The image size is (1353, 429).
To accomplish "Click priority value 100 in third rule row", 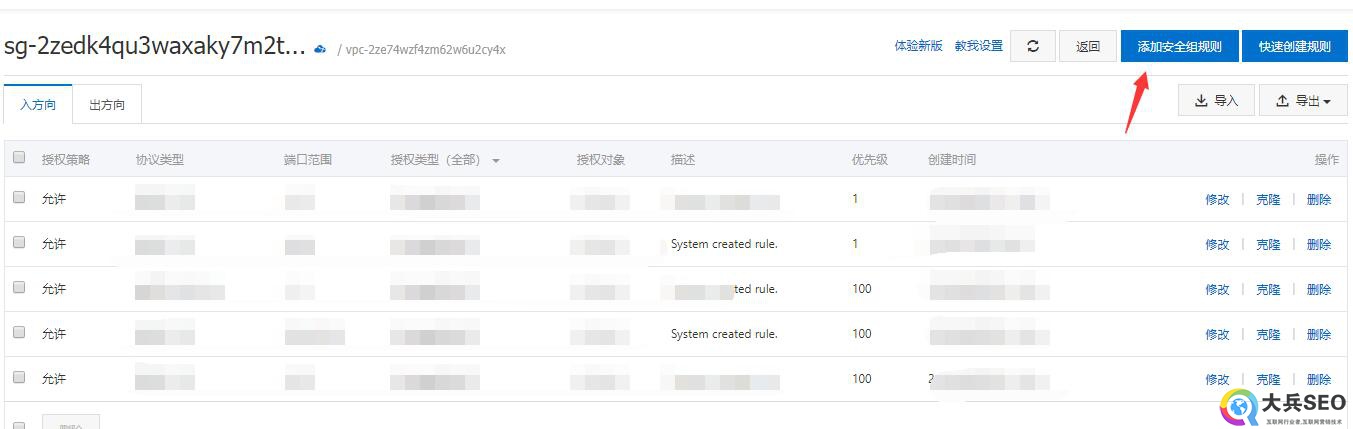I will pos(862,289).
